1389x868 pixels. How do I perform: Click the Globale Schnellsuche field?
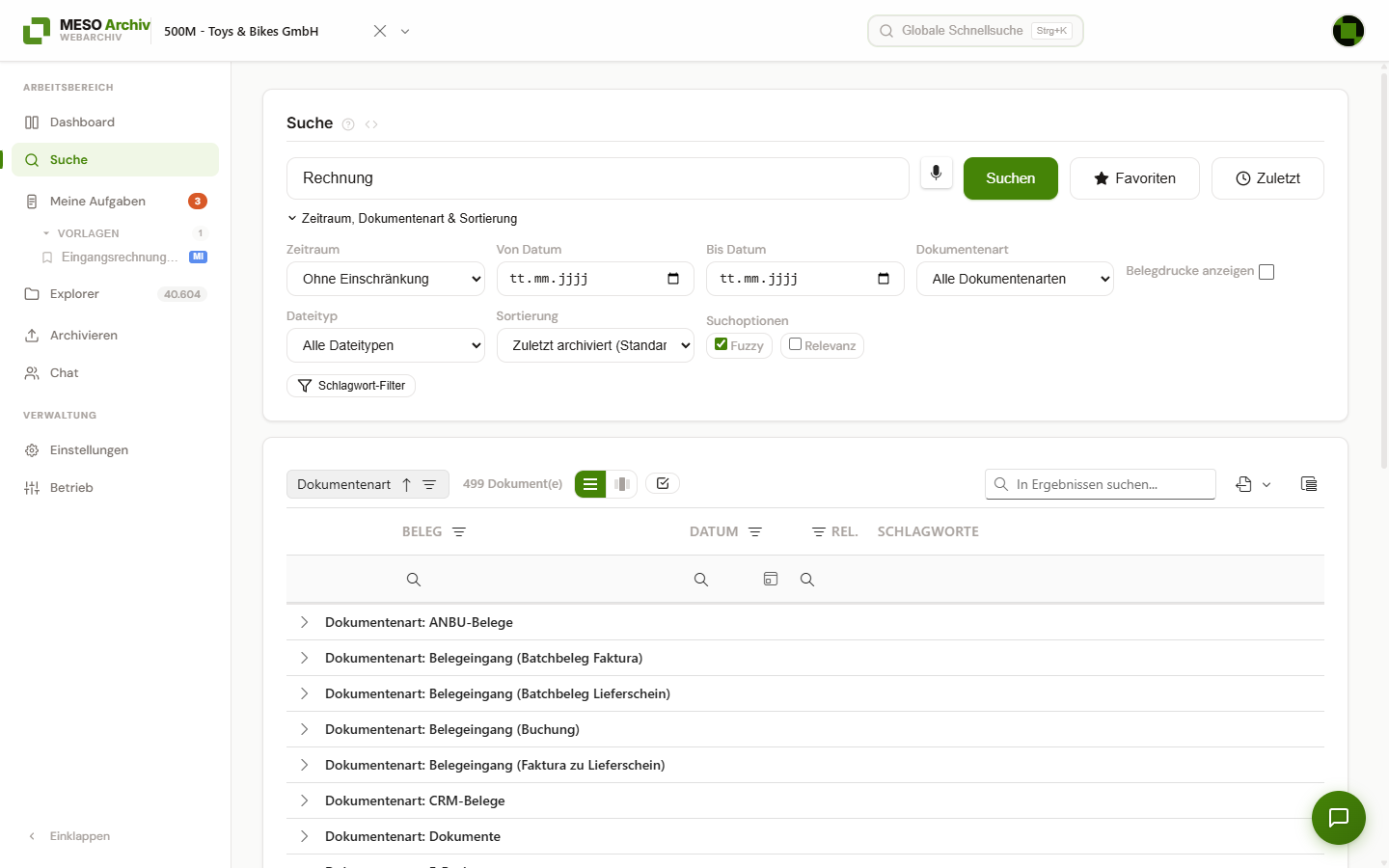coord(975,31)
